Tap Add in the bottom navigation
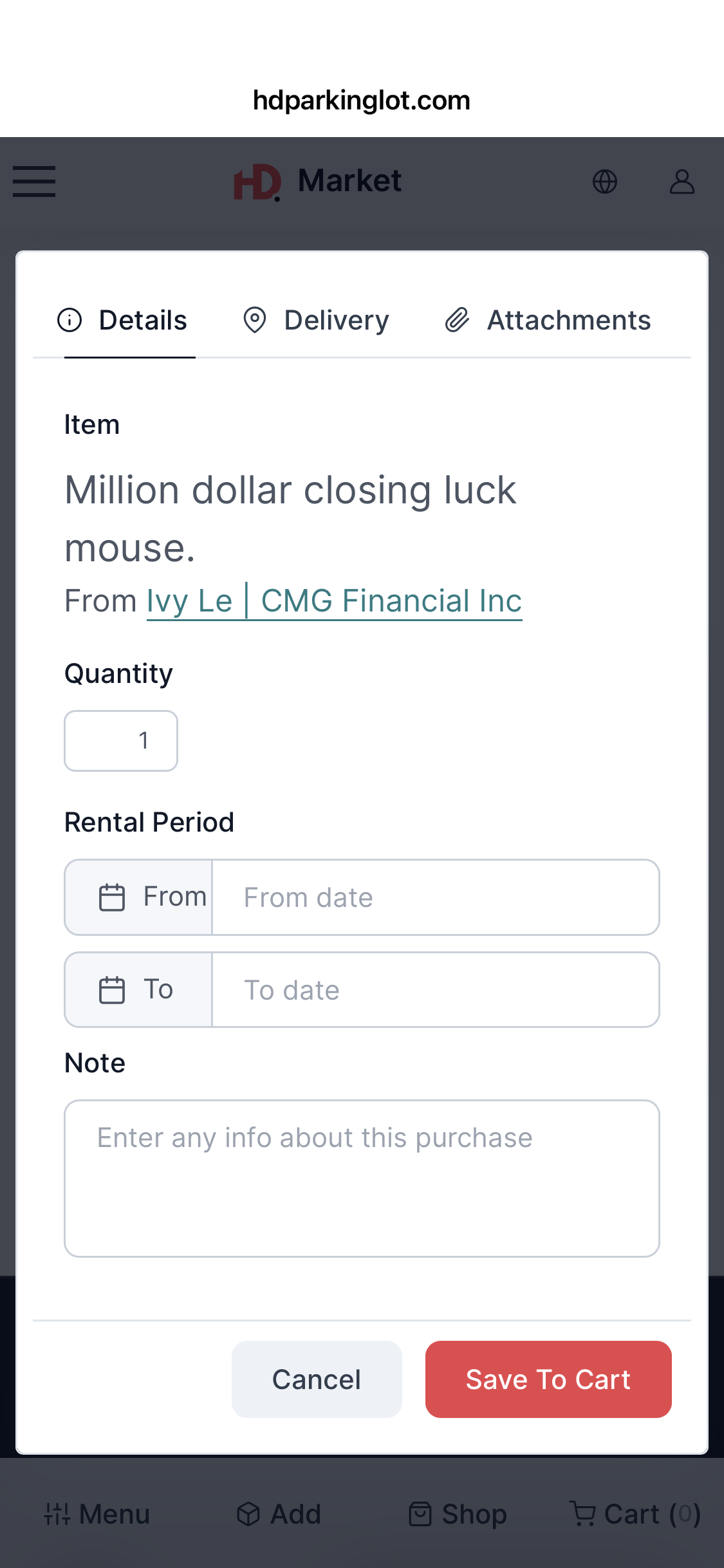Viewport: 724px width, 1568px height. tap(279, 1514)
